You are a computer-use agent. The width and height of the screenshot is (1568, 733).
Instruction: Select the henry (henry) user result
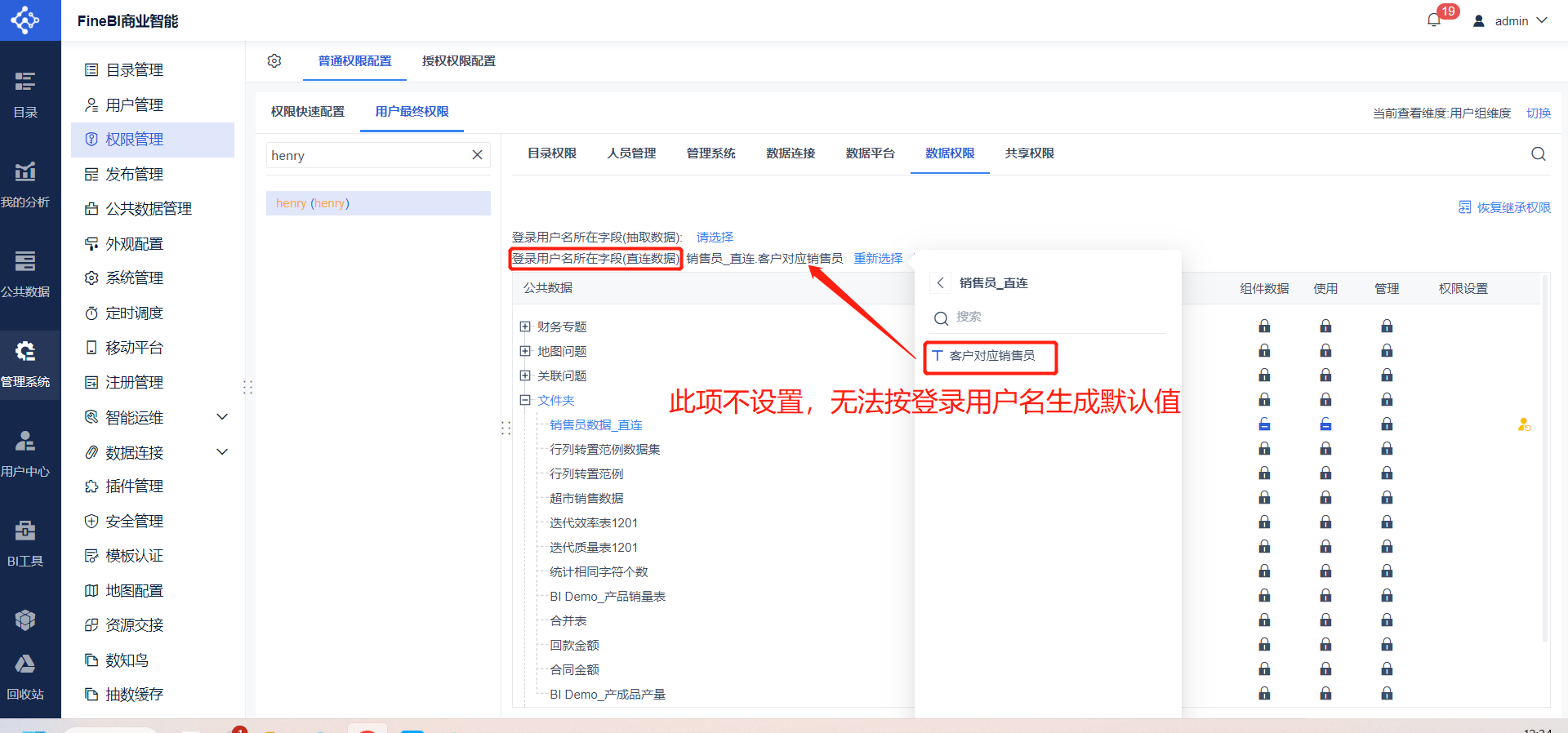378,203
